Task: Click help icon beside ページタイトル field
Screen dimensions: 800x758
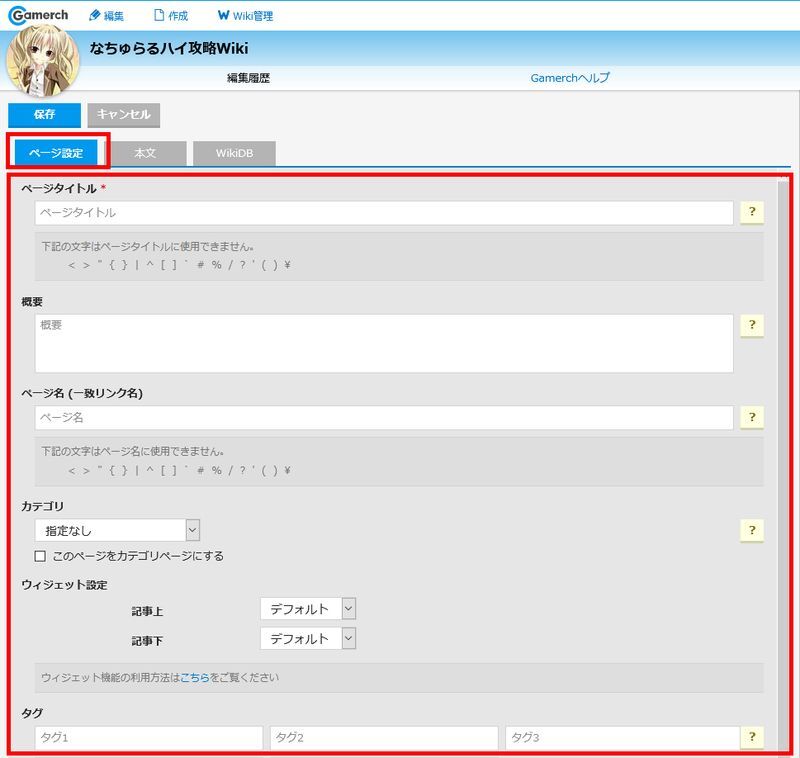Action: [751, 213]
